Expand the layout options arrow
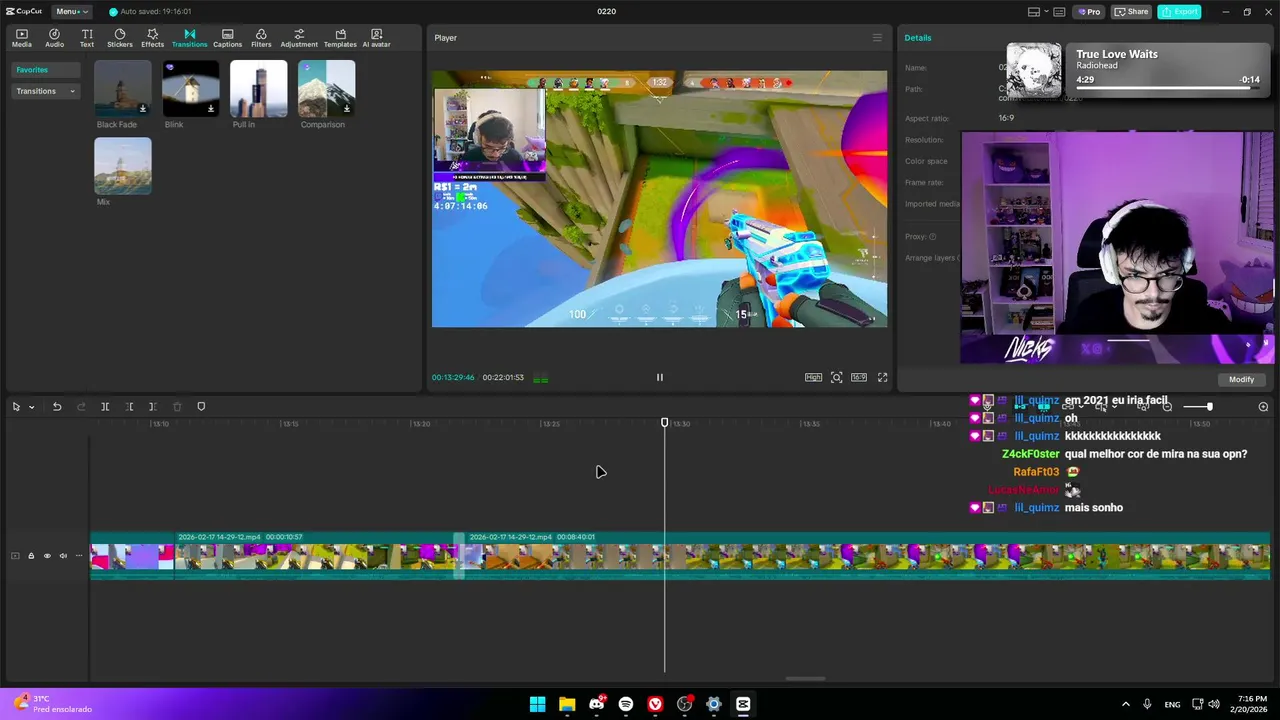Image resolution: width=1280 pixels, height=720 pixels. [1046, 12]
